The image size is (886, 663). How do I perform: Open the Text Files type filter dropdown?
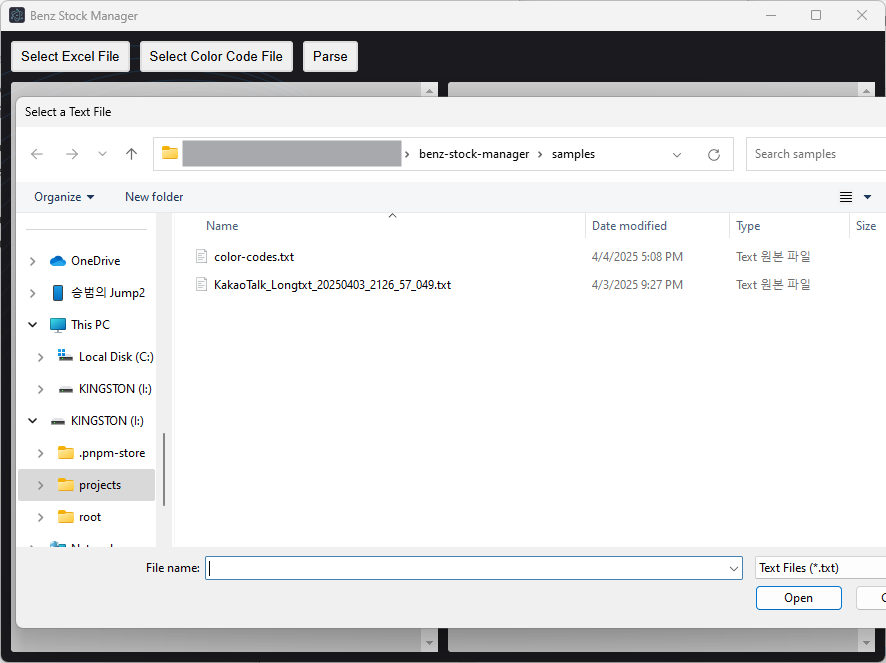pos(820,568)
